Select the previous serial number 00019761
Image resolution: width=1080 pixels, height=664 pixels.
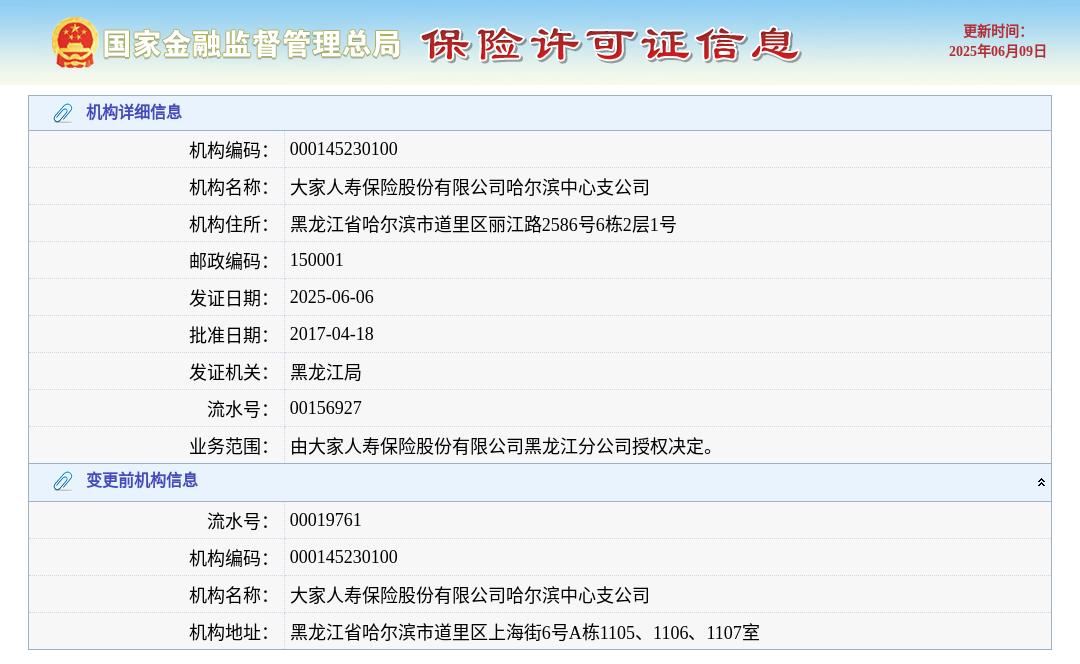pos(325,520)
